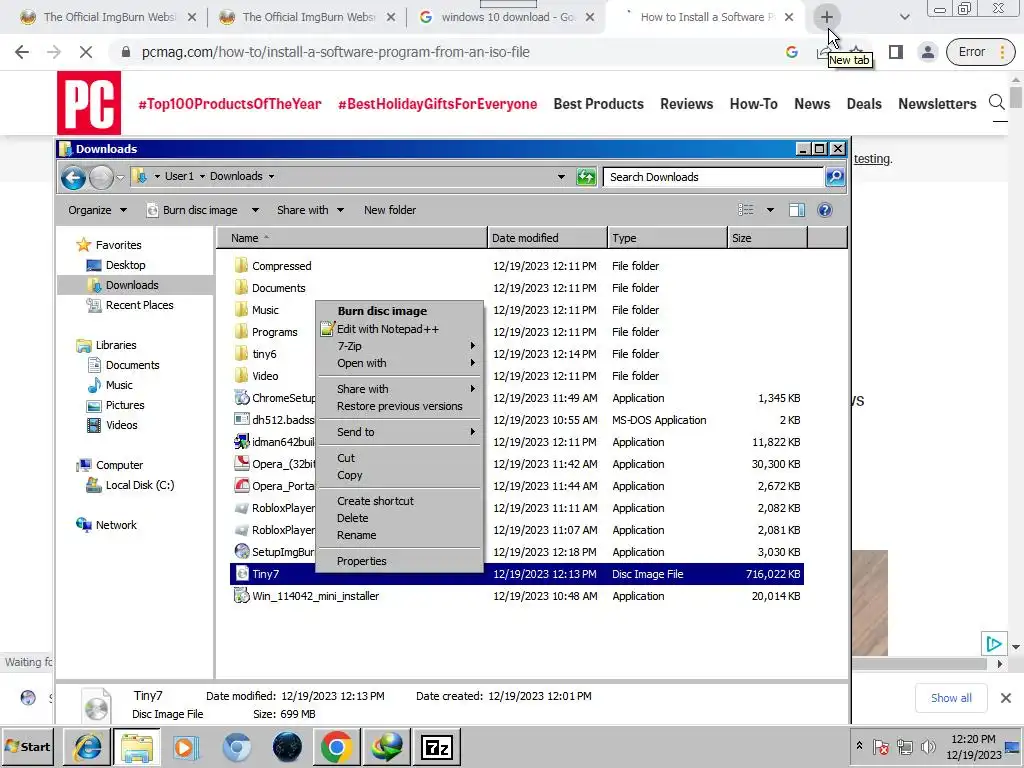Click the Internet Download Manager taskbar icon
Image resolution: width=1024 pixels, height=768 pixels.
click(387, 746)
